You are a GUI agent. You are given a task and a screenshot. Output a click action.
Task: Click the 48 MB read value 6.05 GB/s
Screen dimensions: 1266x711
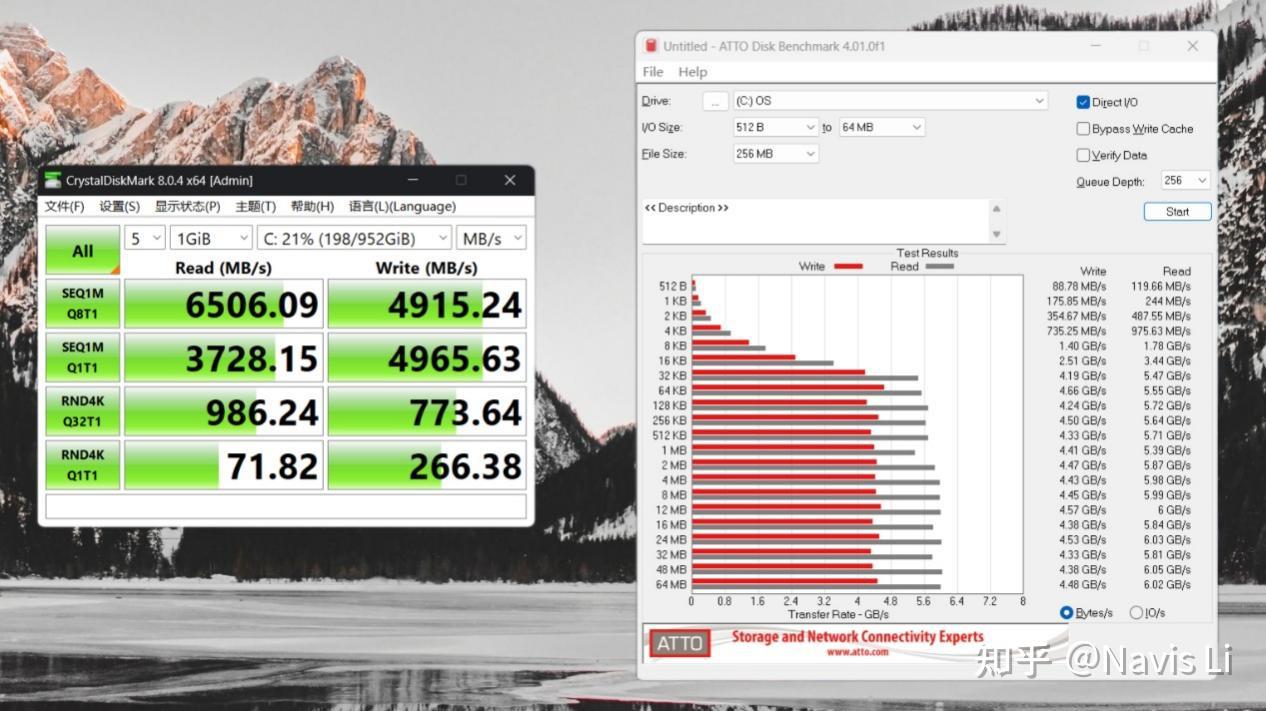[1169, 570]
